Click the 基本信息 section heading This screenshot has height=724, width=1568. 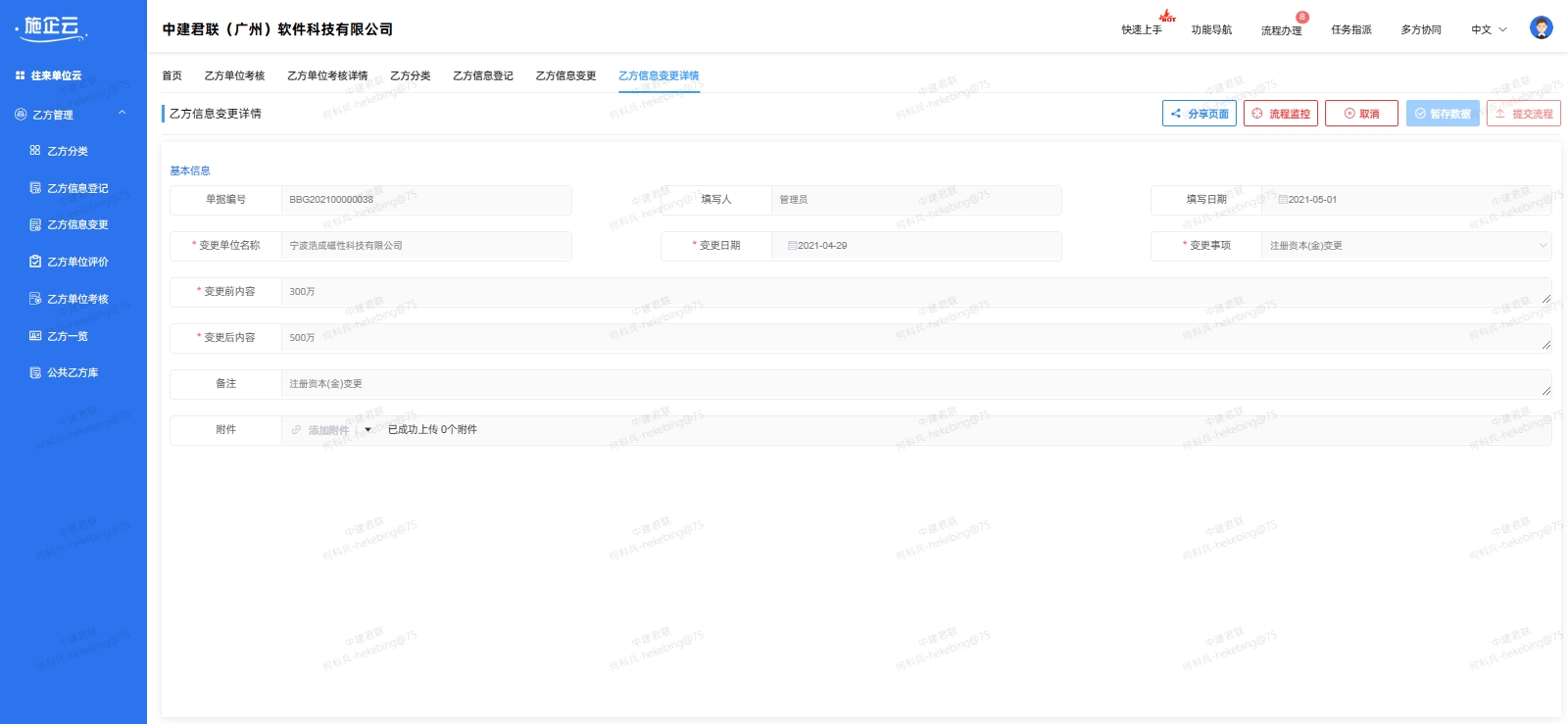coord(190,170)
